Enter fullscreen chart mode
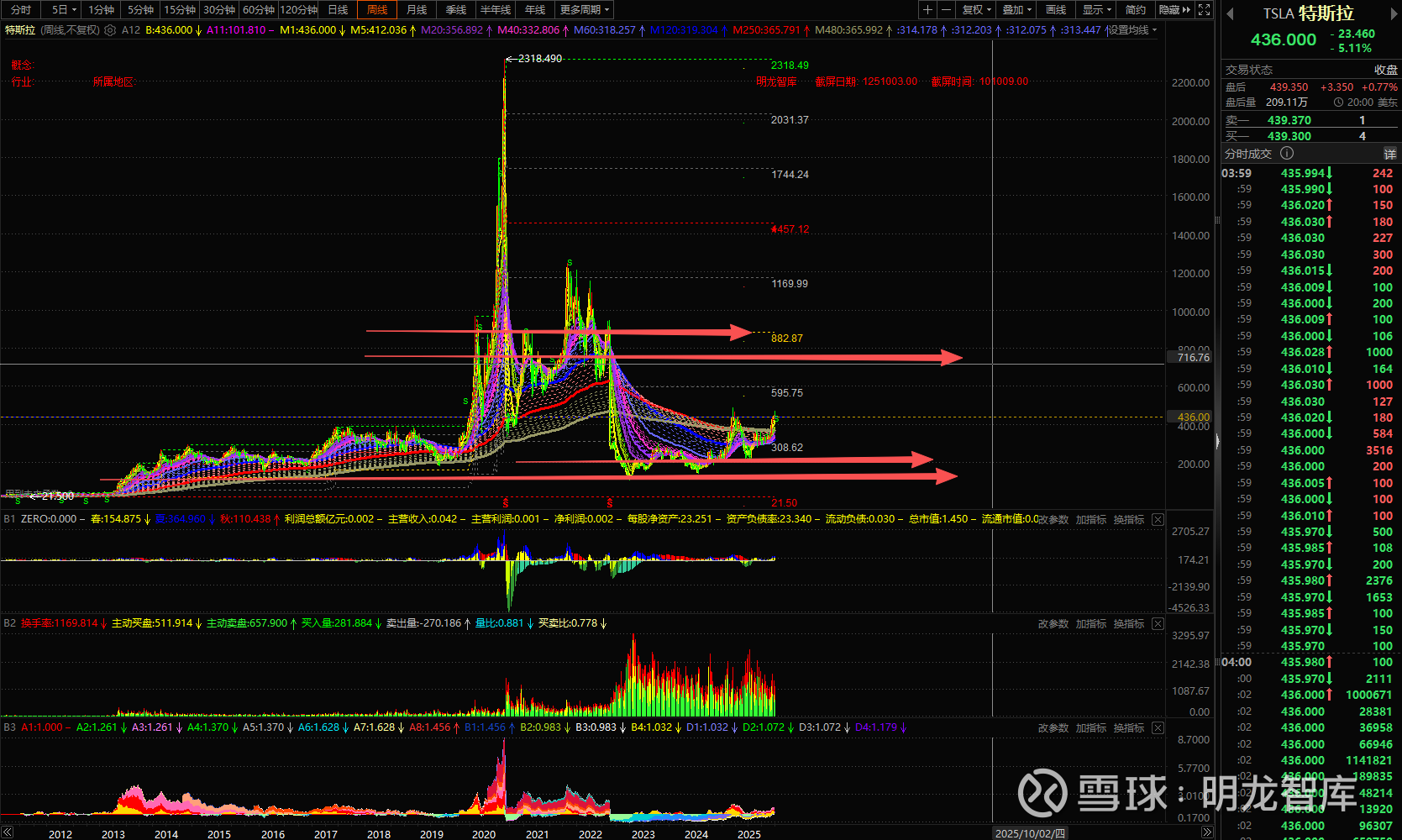Viewport: 1402px width, 840px height. (x=1204, y=10)
